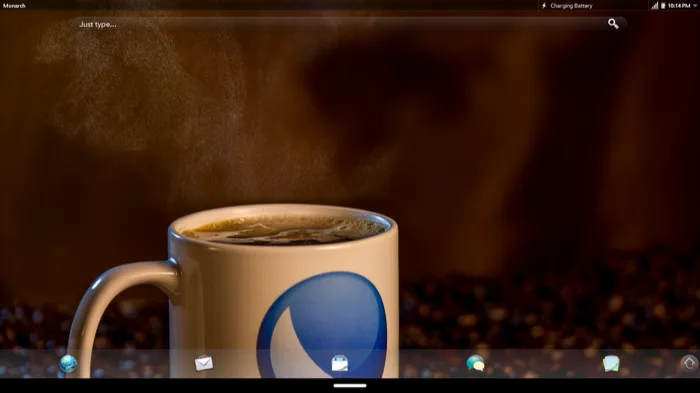Focus the Just type search field
Image resolution: width=700 pixels, height=393 pixels.
click(x=350, y=24)
